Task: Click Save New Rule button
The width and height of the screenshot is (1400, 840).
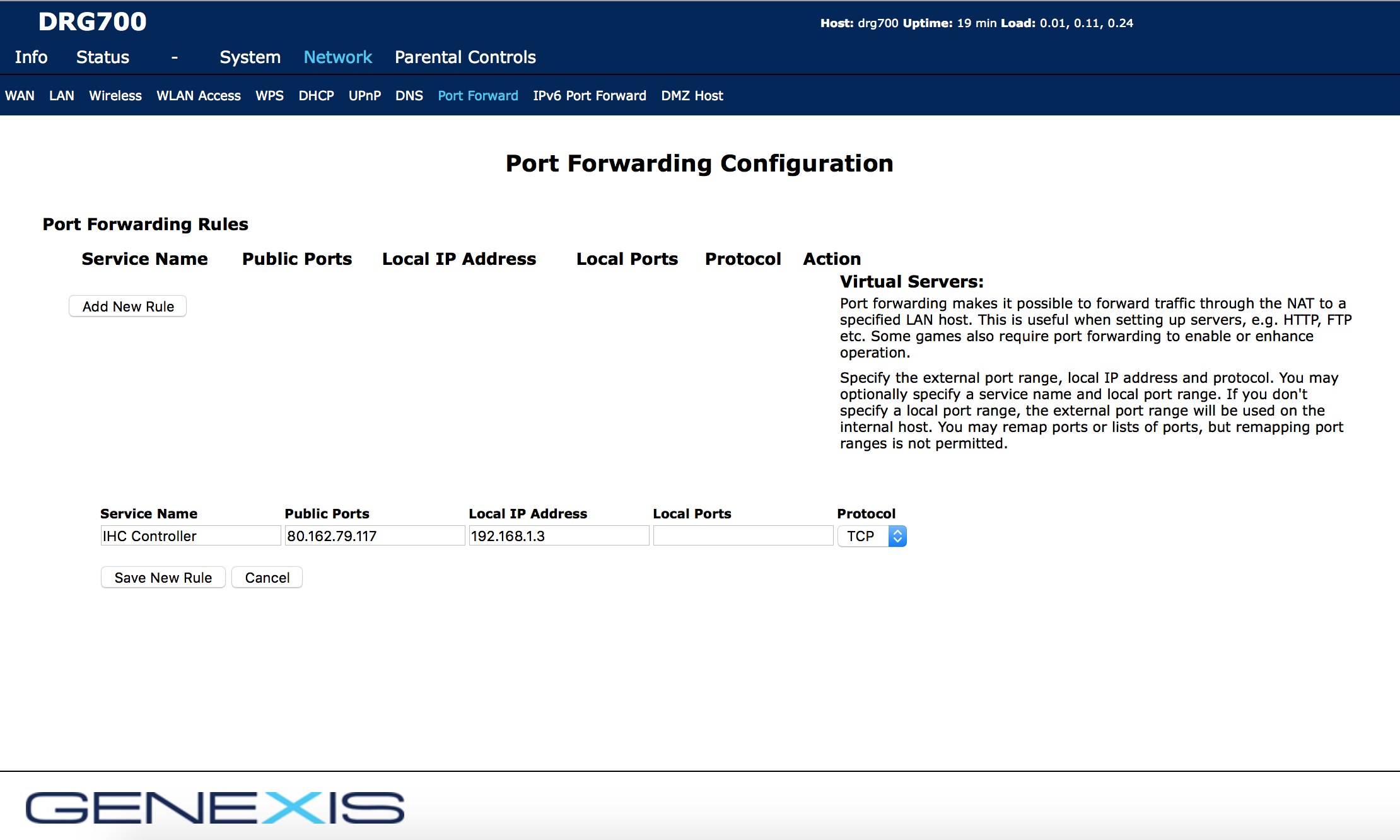Action: point(163,578)
